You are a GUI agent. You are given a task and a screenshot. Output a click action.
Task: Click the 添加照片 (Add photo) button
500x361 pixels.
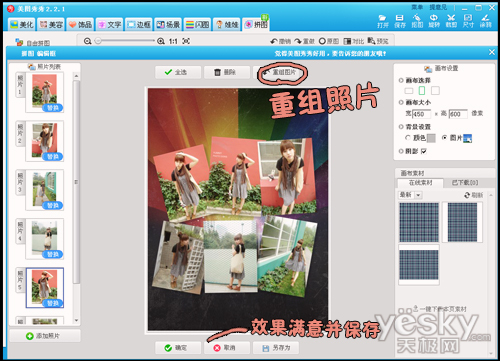[x=45, y=336]
